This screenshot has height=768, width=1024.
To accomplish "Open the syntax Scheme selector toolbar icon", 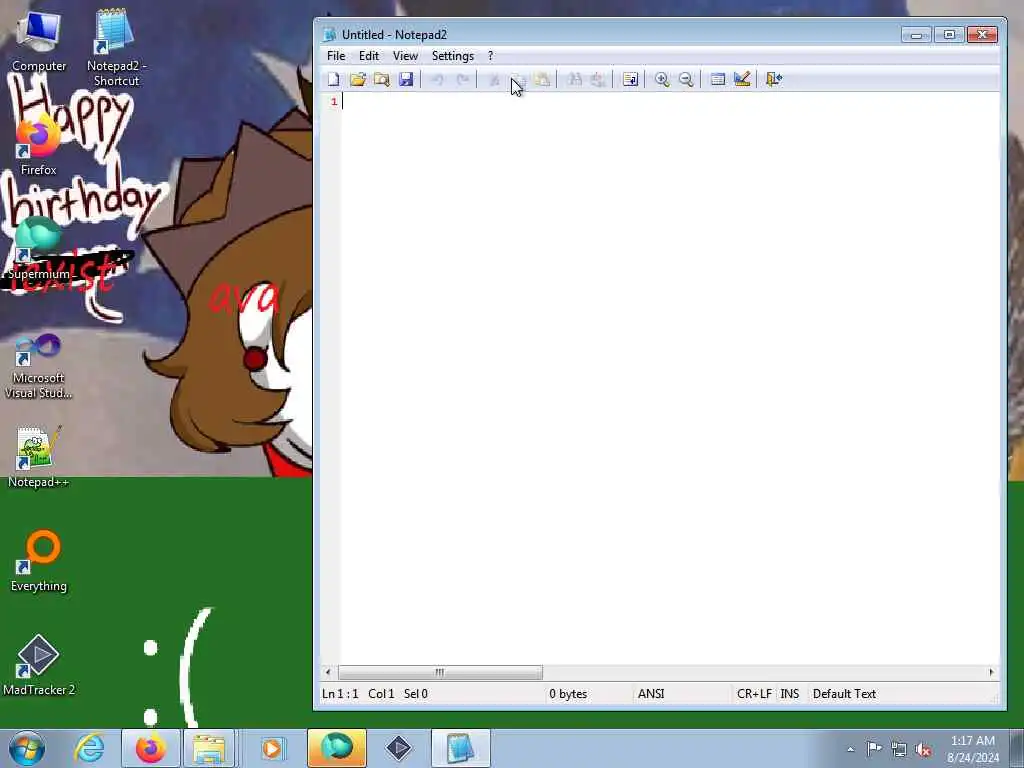I will click(x=718, y=80).
